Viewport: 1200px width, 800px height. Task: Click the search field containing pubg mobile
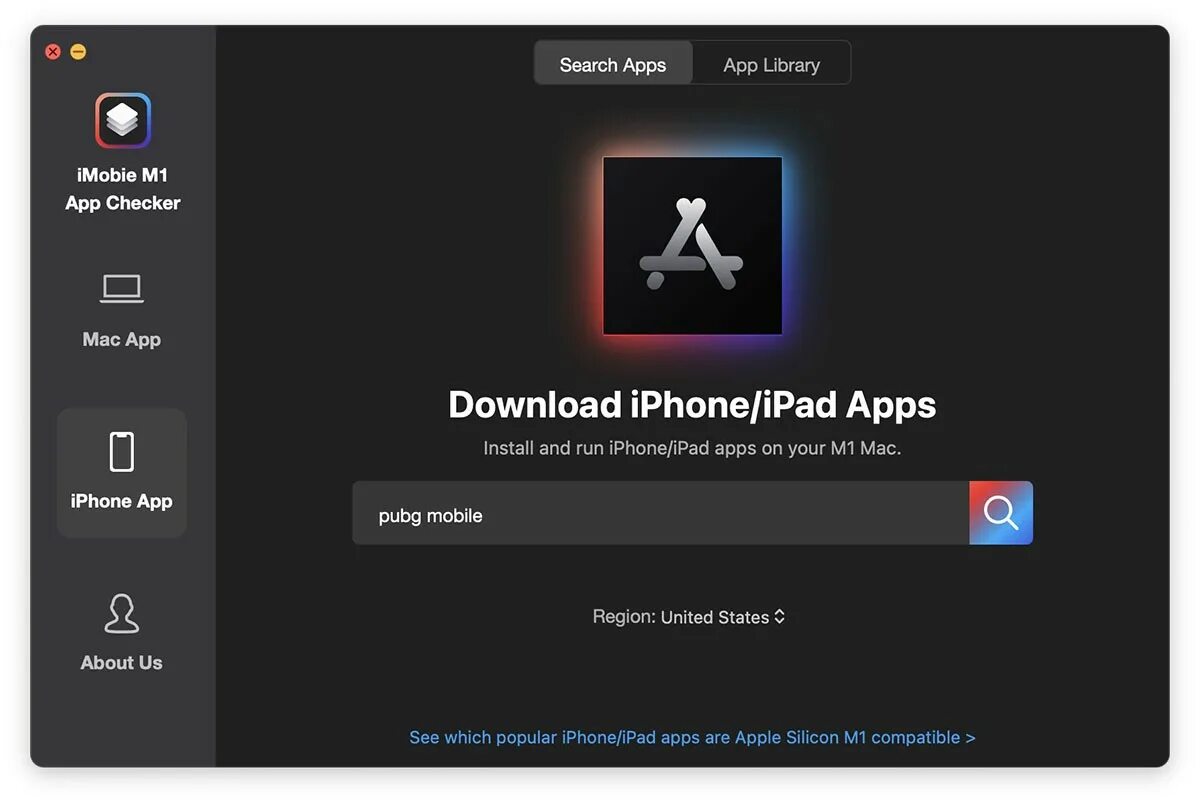tap(661, 514)
